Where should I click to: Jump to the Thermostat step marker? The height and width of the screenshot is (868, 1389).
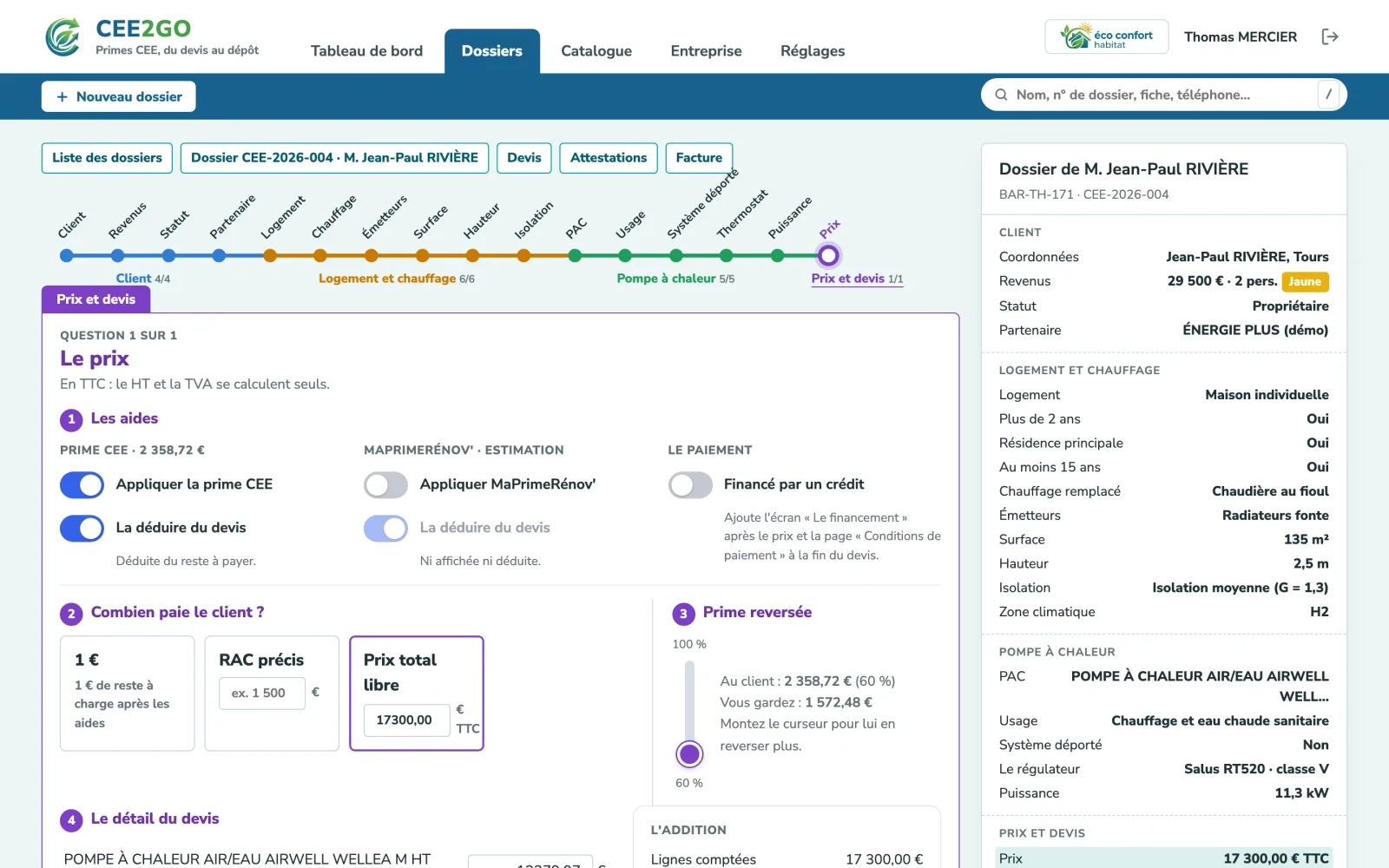click(727, 255)
